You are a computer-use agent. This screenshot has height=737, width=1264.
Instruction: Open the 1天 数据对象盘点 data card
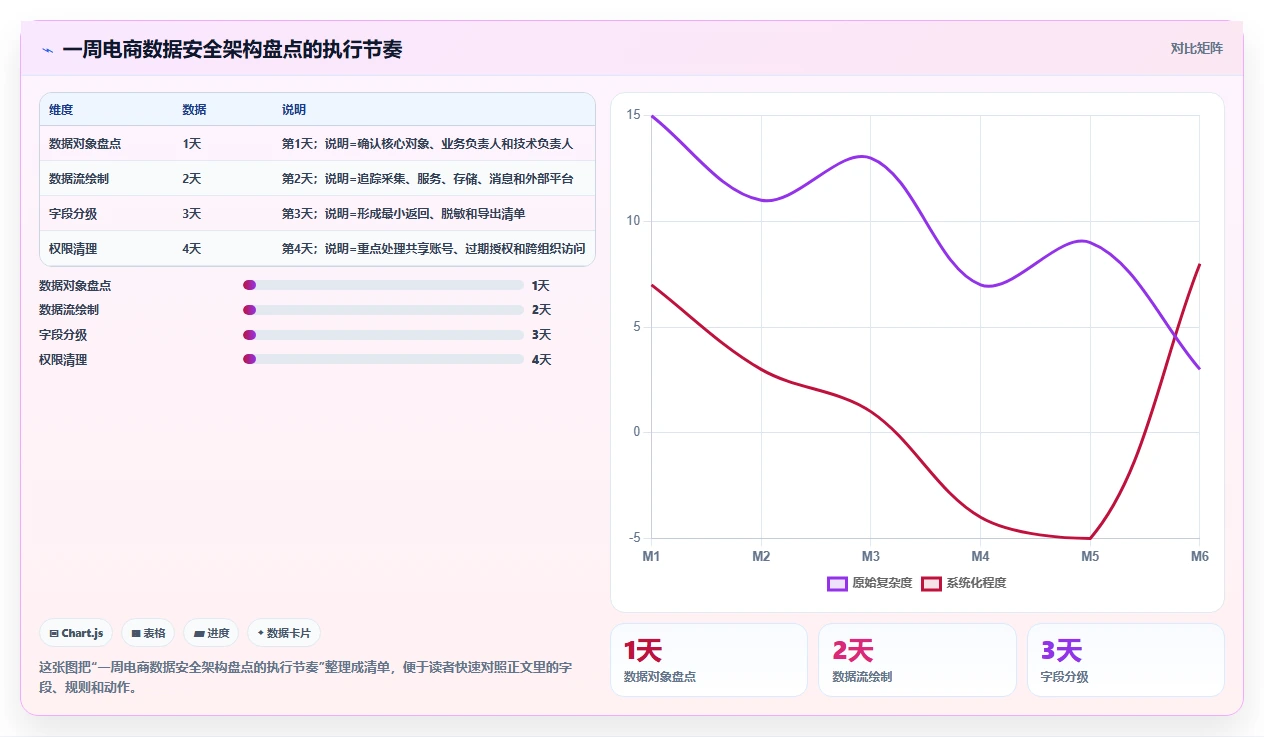click(x=709, y=660)
